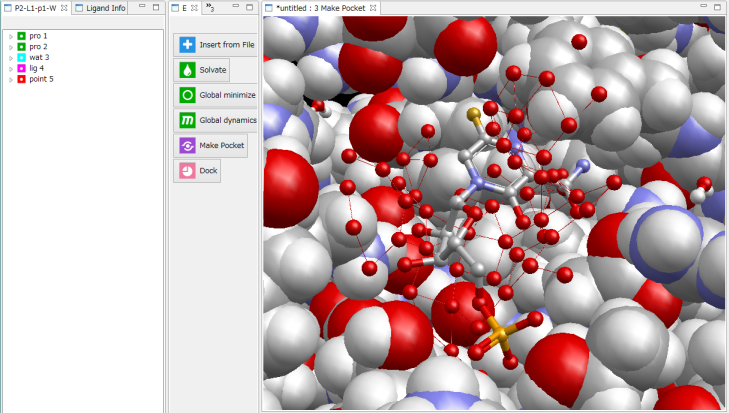Switch to the Ligand Info tab

[x=101, y=8]
